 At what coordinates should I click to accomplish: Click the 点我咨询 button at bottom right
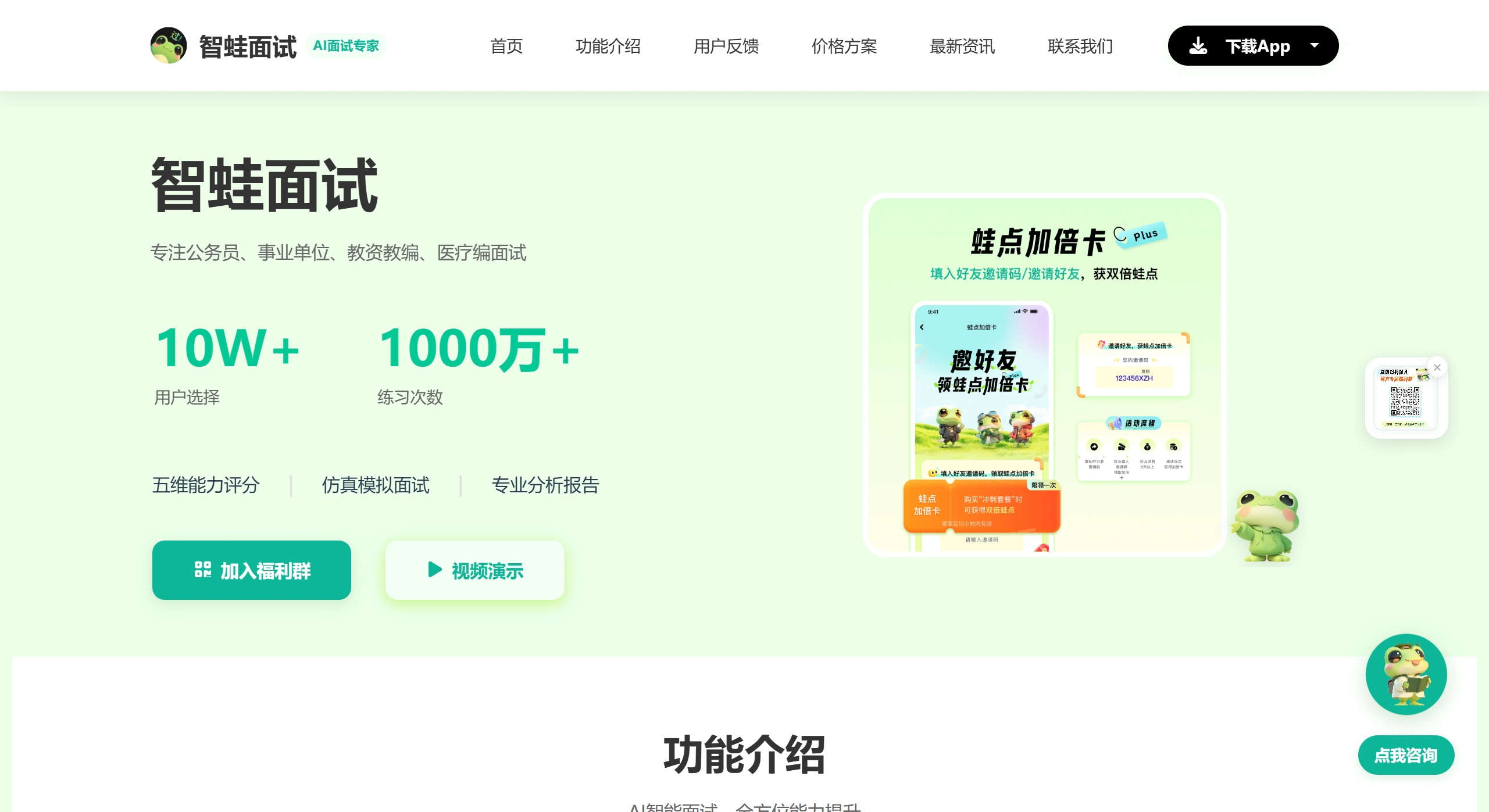click(x=1406, y=754)
